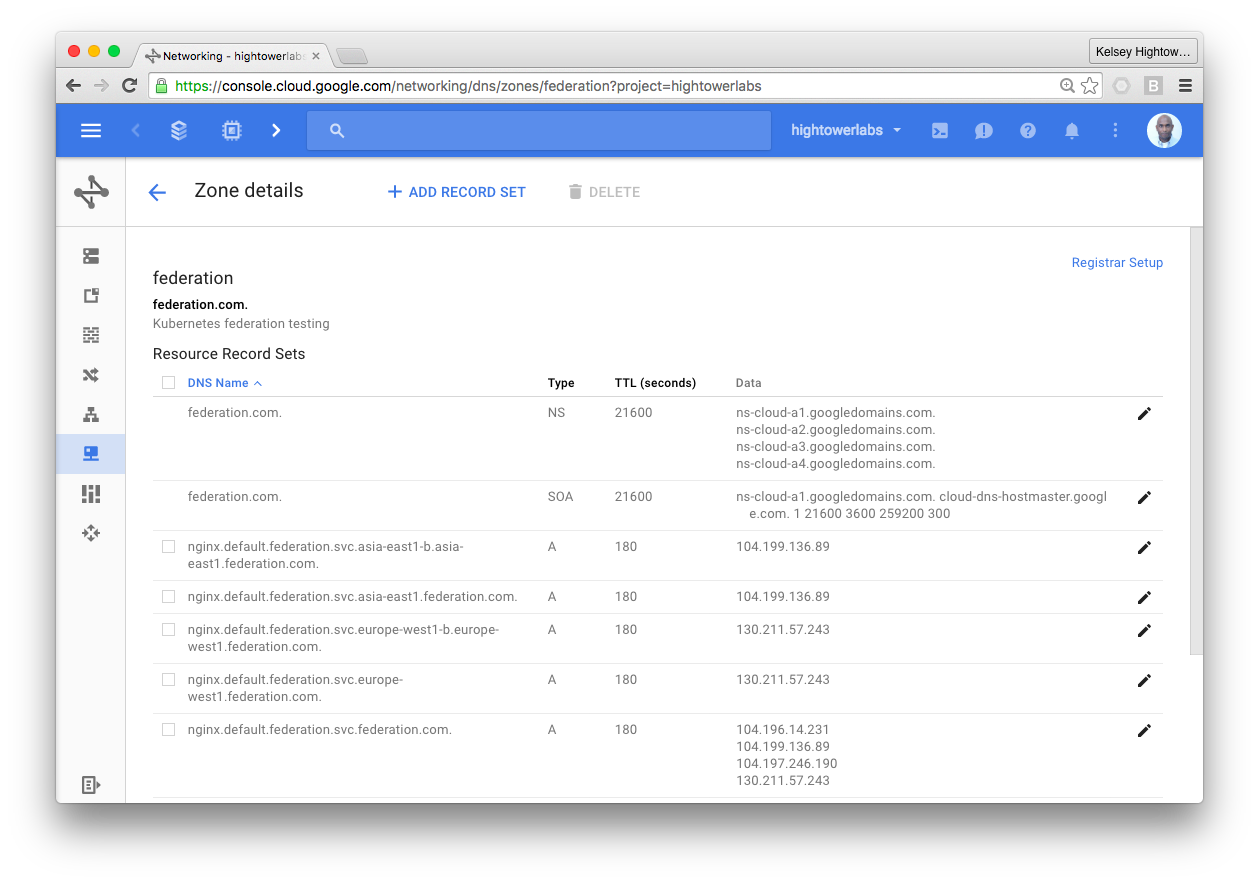Click the zoom magnifier in address bar
Viewport: 1259px width, 883px height.
pos(1067,86)
